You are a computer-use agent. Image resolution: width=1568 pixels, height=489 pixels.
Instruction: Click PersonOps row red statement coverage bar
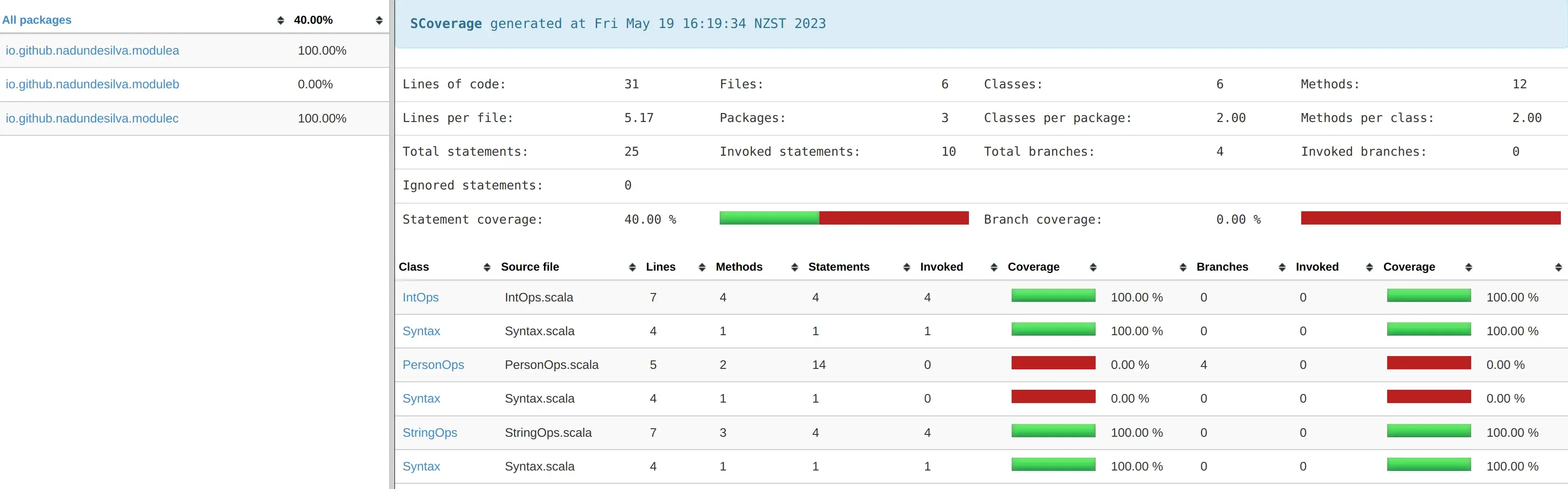[x=1053, y=364]
